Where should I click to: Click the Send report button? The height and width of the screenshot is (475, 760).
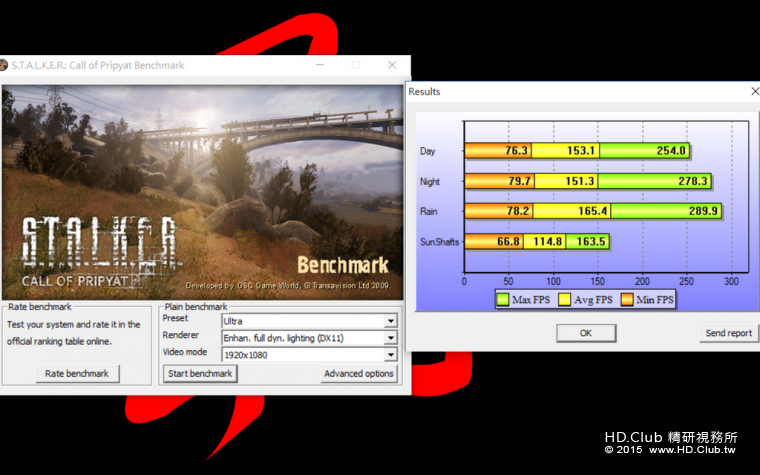click(729, 333)
